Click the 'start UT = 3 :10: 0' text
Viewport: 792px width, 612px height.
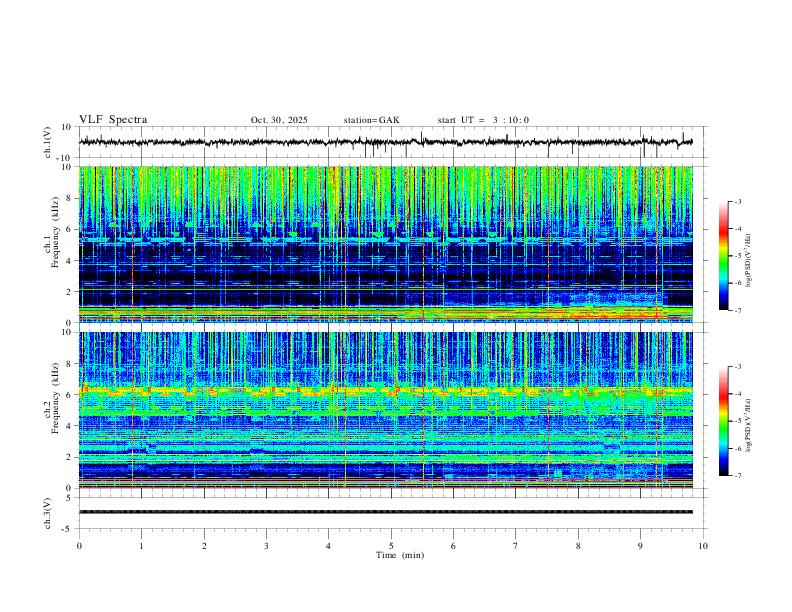pos(483,120)
